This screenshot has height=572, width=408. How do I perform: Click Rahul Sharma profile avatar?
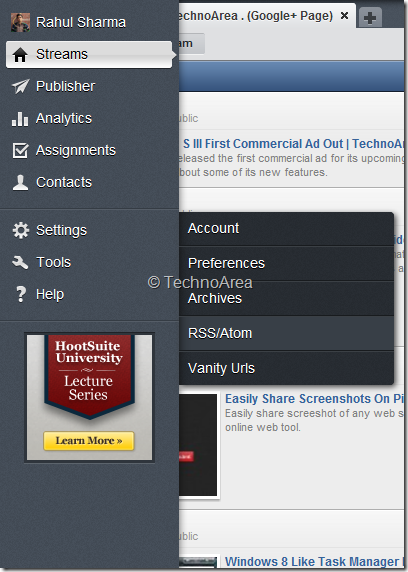tap(20, 23)
